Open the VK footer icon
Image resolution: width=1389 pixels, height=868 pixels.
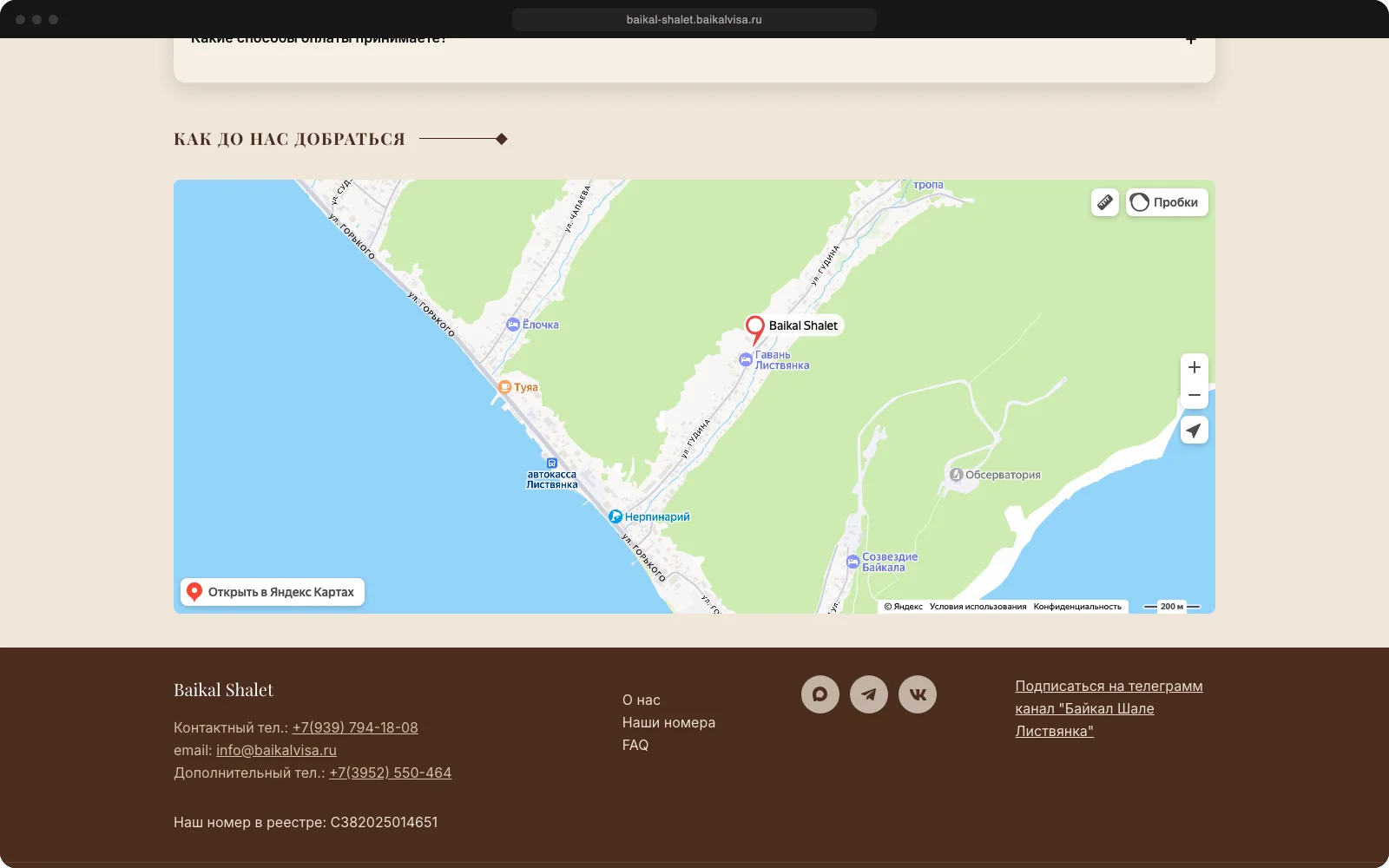click(x=918, y=694)
